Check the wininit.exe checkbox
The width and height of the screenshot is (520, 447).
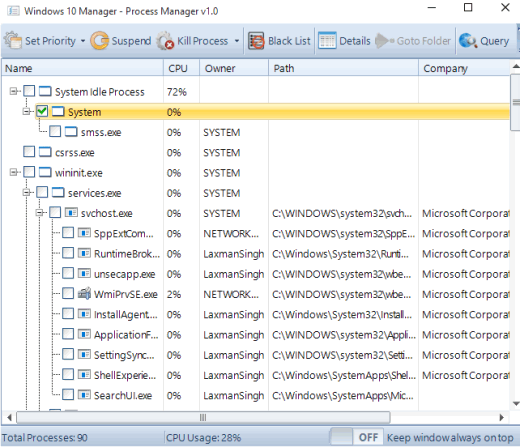click(x=29, y=172)
